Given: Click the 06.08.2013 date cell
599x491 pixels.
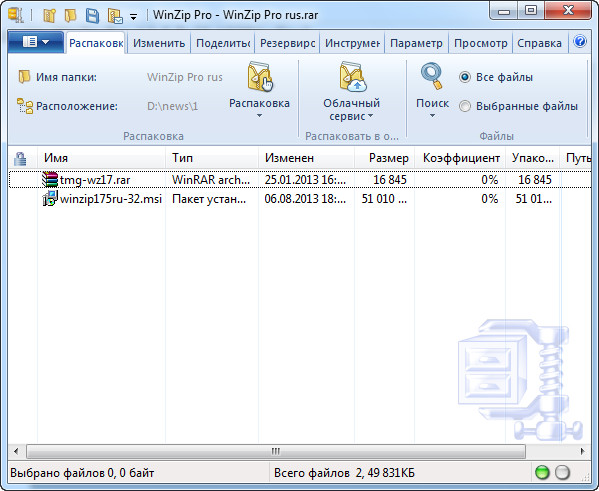Looking at the screenshot, I should (x=305, y=199).
